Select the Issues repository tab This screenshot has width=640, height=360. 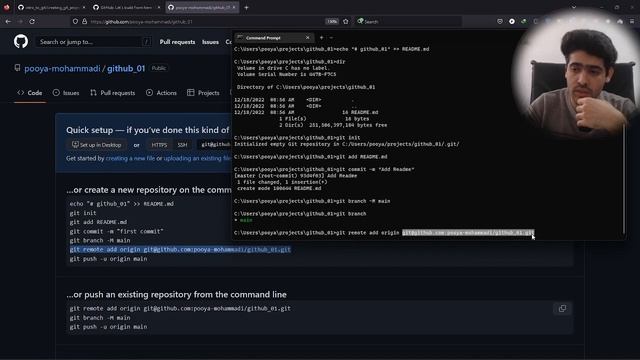[66, 93]
